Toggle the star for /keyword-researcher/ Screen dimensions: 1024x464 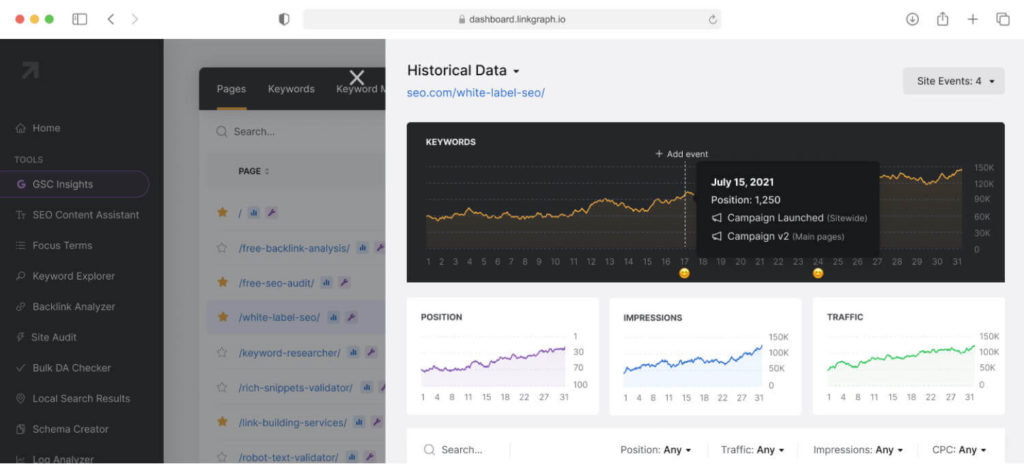222,353
